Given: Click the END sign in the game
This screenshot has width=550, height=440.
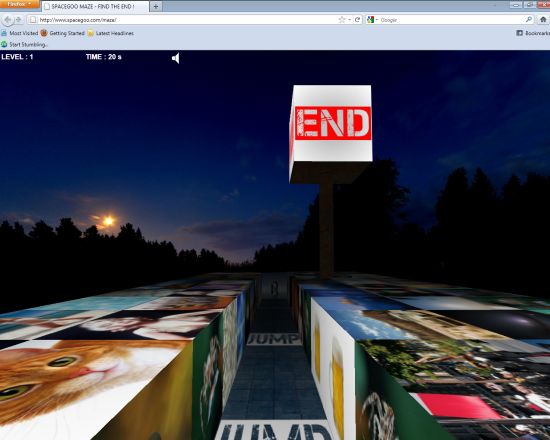Looking at the screenshot, I should (333, 123).
